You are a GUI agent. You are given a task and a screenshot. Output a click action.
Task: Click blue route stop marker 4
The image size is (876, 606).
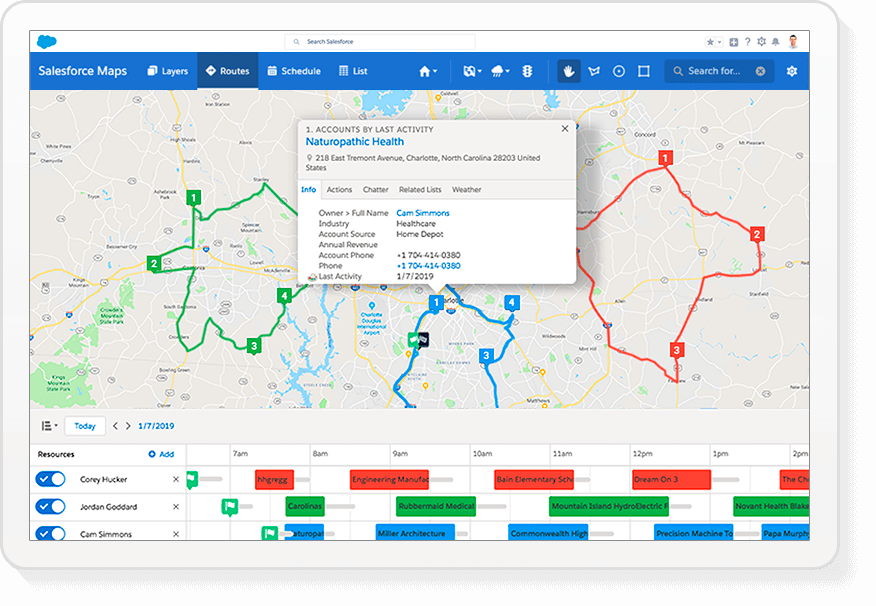pos(512,303)
